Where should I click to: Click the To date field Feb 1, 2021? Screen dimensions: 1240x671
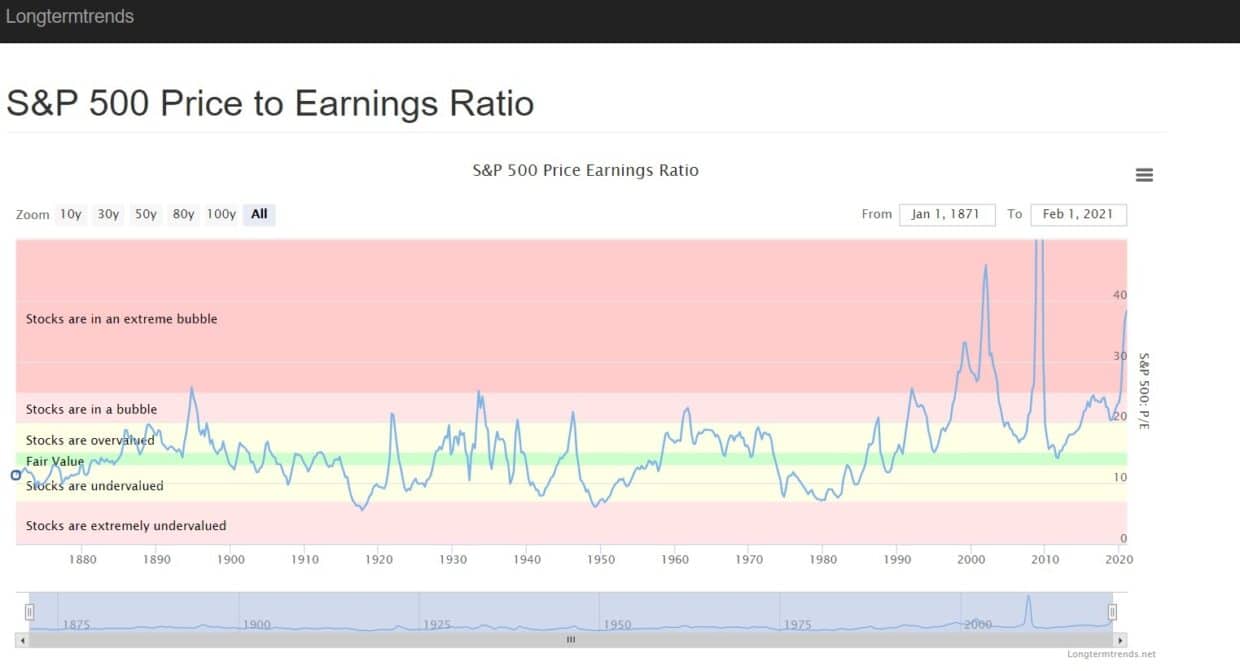tap(1078, 214)
